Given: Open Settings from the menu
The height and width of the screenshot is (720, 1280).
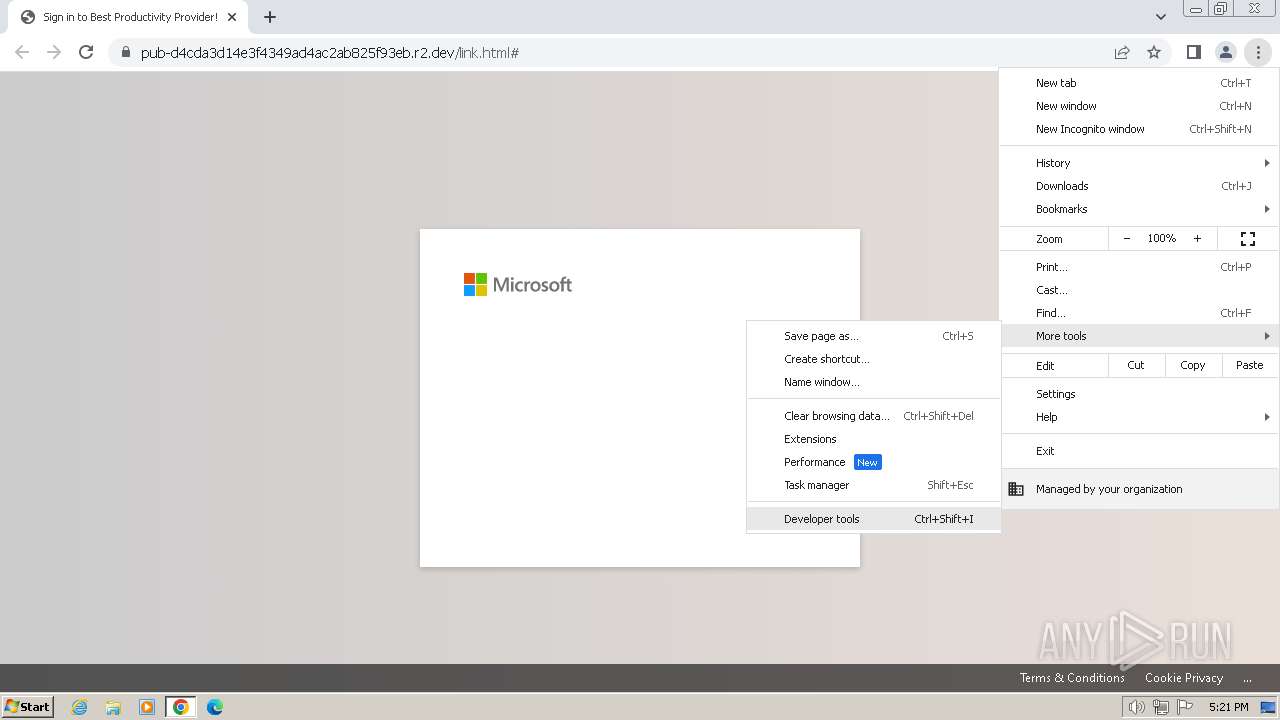Looking at the screenshot, I should [1140, 394].
